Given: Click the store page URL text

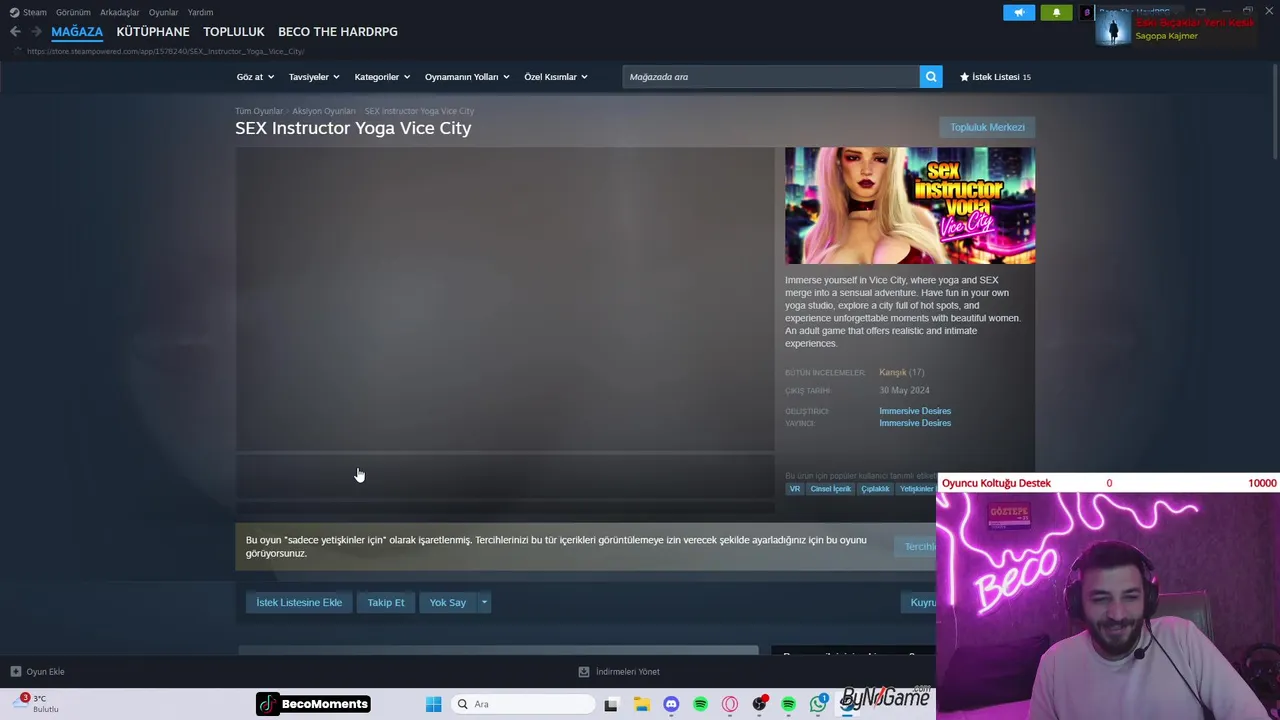Looking at the screenshot, I should pos(166,51).
